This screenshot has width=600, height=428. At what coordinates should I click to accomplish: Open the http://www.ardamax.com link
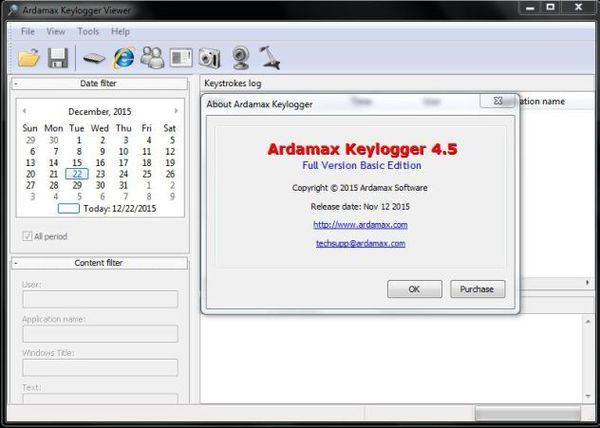[360, 225]
